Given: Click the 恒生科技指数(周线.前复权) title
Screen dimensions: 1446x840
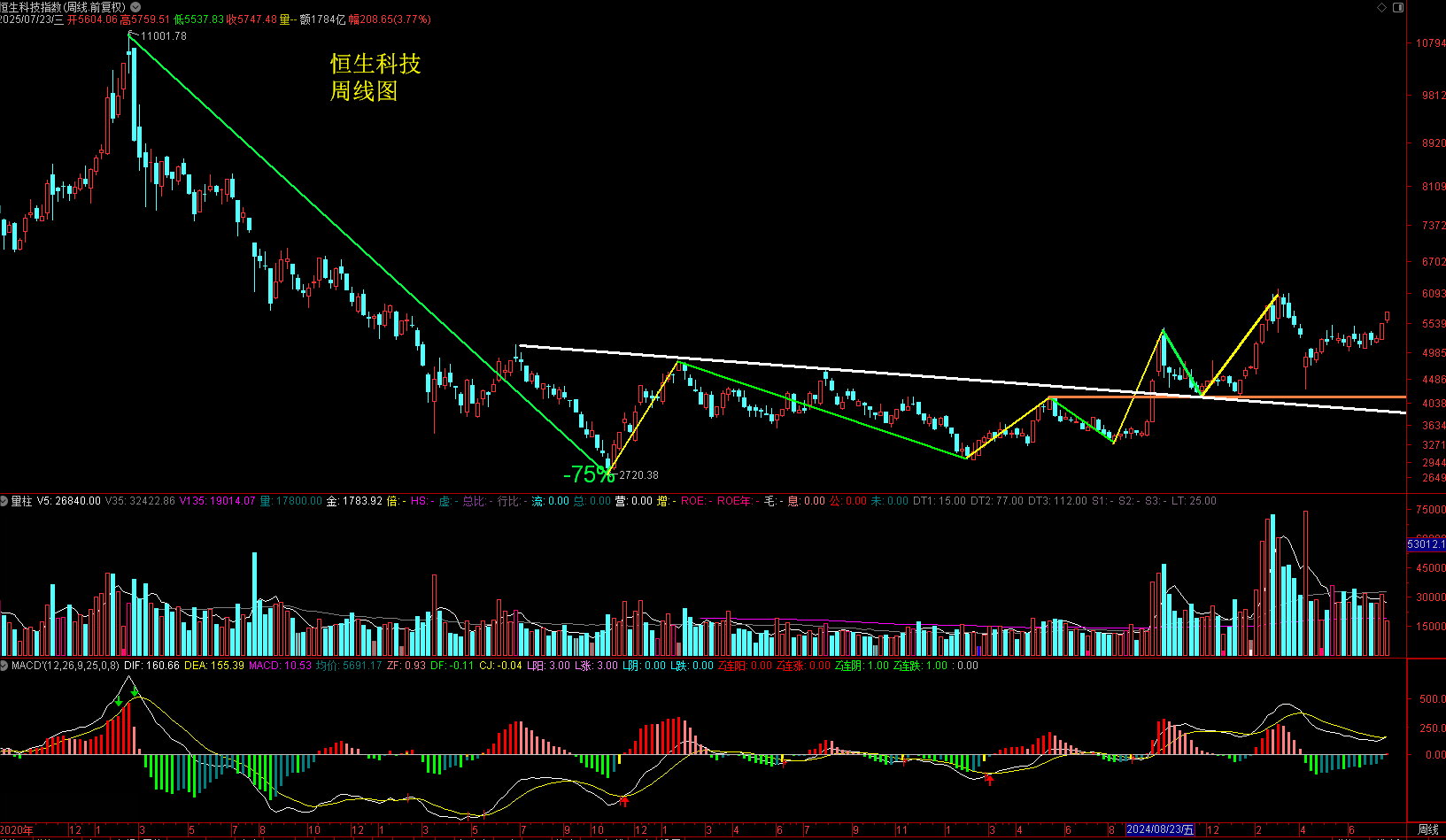Looking at the screenshot, I should (x=64, y=7).
